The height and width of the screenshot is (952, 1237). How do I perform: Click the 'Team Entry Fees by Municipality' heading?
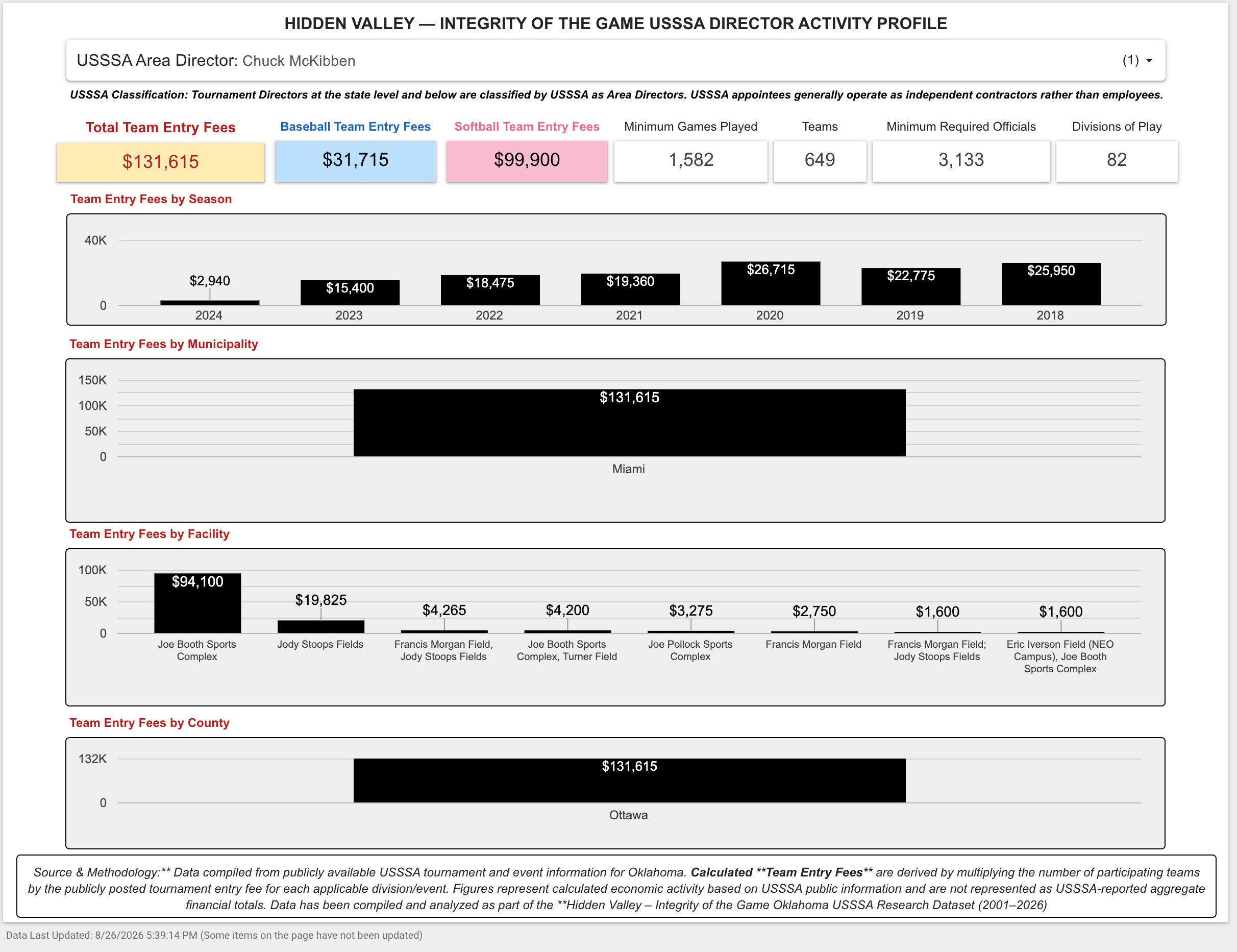tap(164, 344)
